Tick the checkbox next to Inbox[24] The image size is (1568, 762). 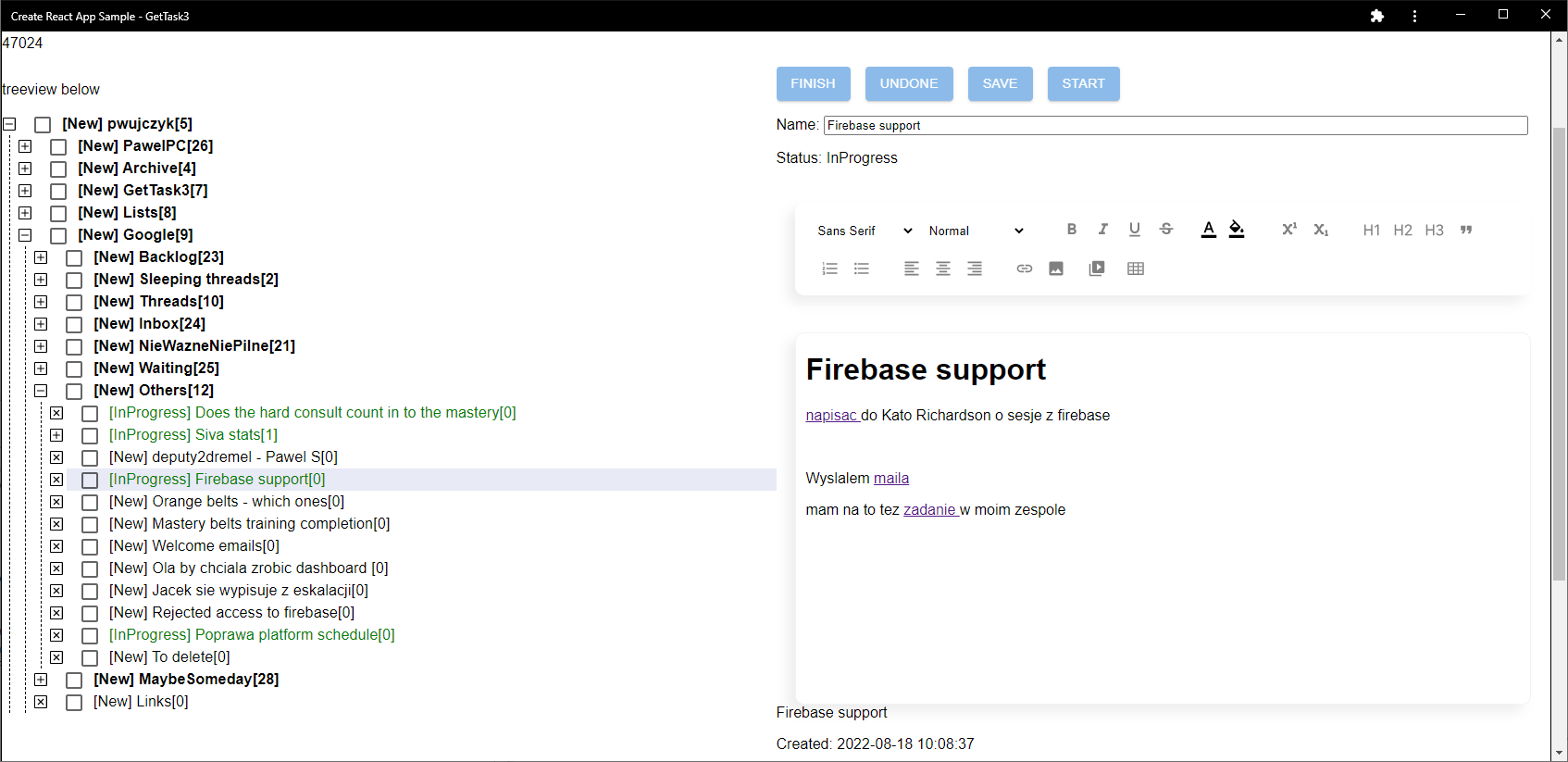click(x=74, y=324)
